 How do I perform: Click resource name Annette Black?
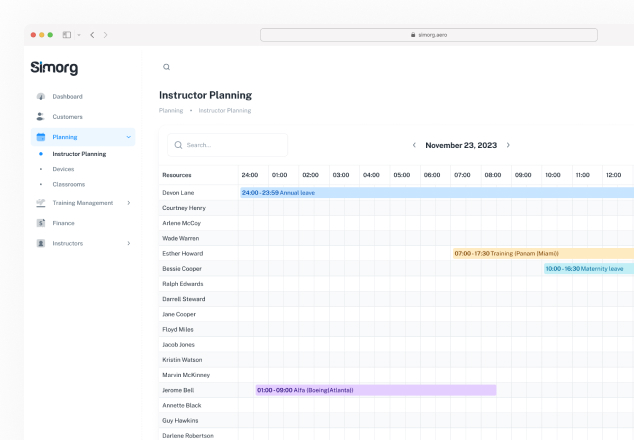(182, 405)
